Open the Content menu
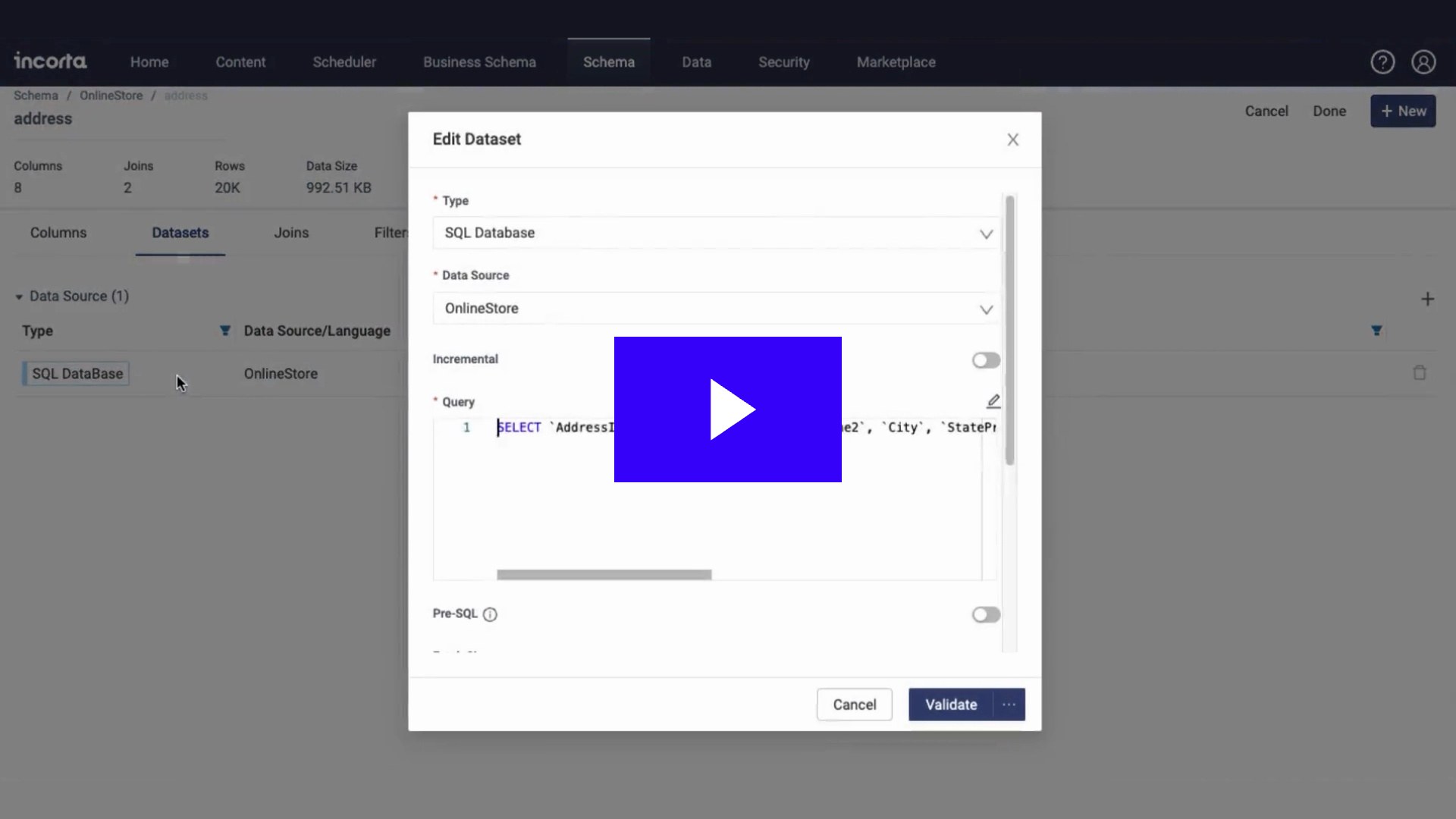Image resolution: width=1456 pixels, height=819 pixels. tap(240, 62)
